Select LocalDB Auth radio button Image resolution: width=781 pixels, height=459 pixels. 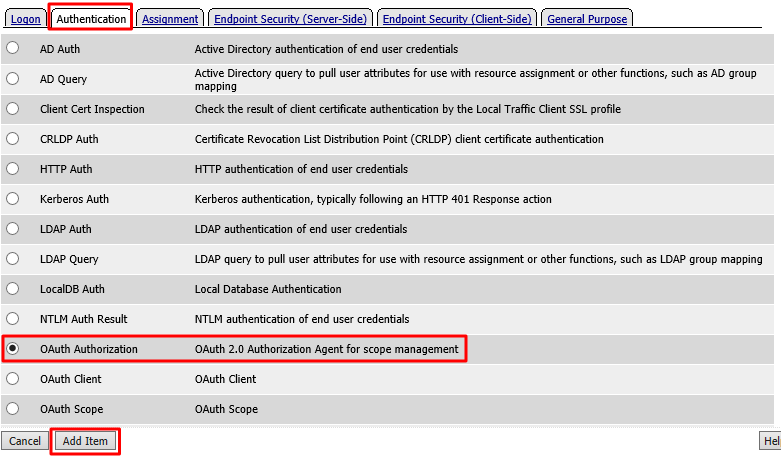[12, 288]
